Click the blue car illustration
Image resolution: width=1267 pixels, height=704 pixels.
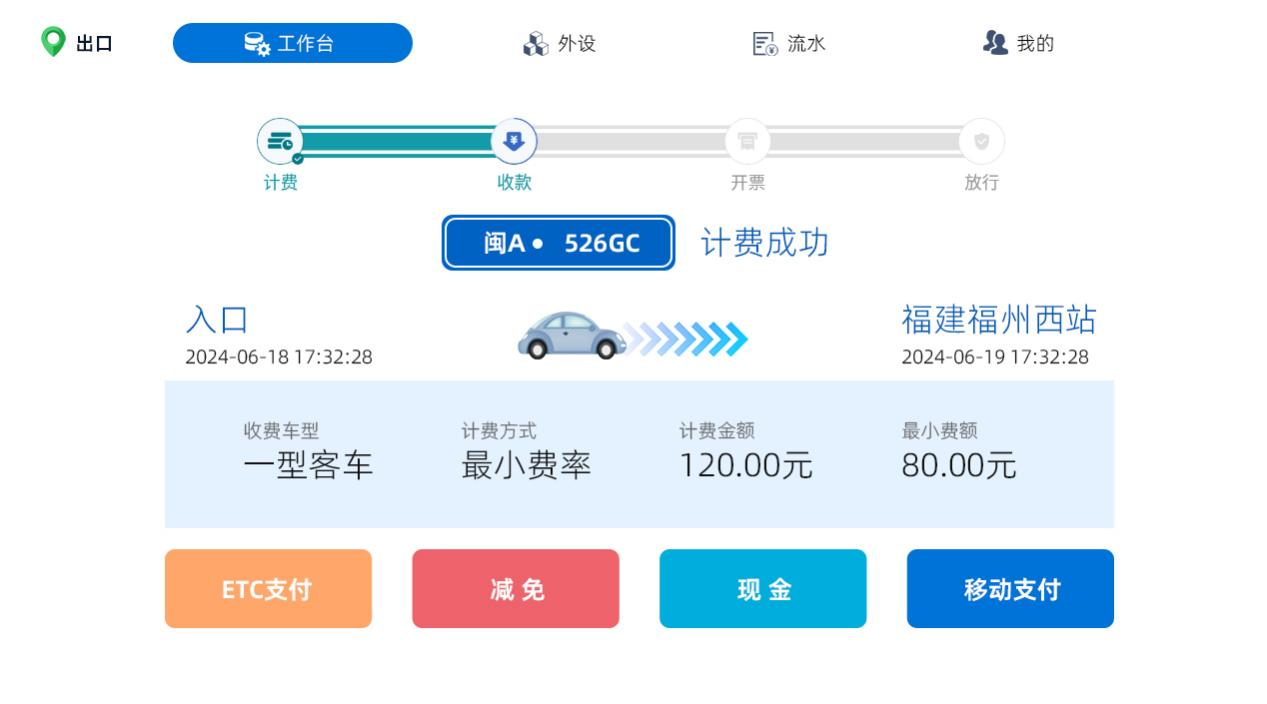572,336
